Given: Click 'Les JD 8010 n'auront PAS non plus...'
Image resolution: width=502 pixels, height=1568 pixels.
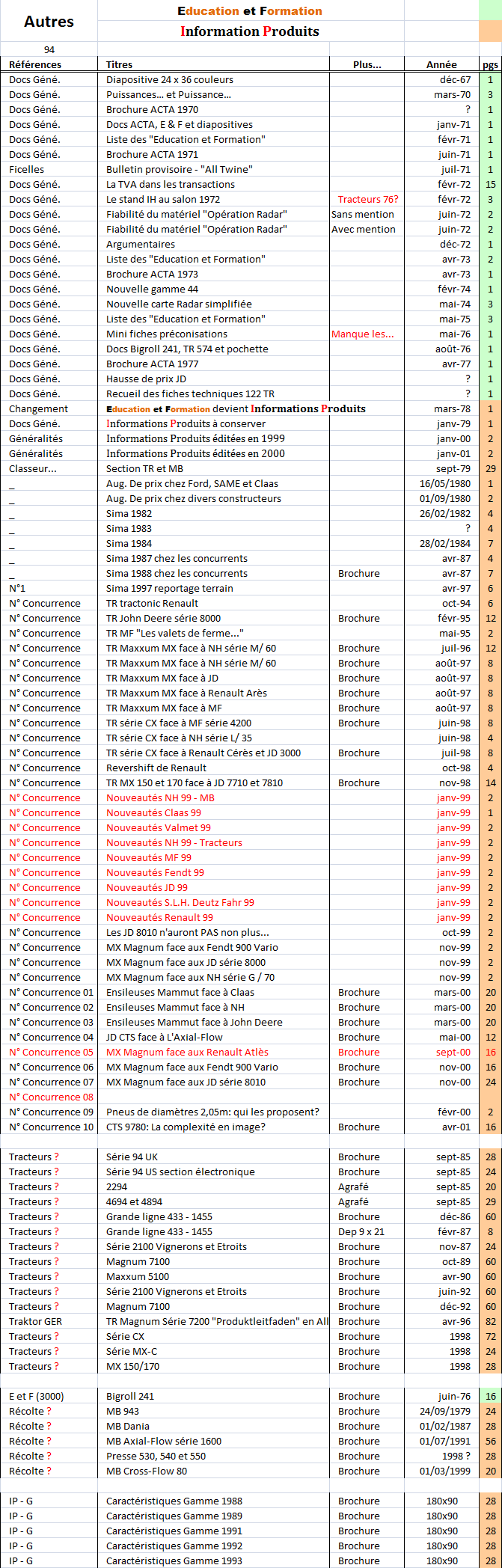Looking at the screenshot, I should [188, 932].
